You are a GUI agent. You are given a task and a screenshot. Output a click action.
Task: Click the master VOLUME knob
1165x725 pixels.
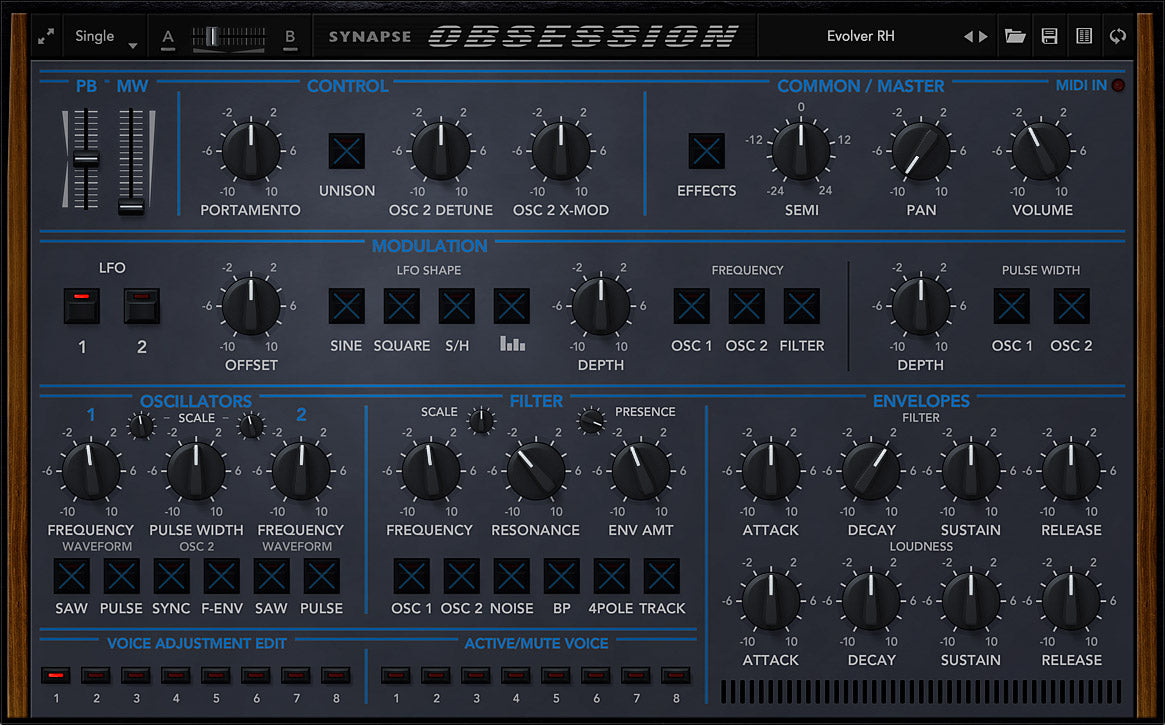[1042, 151]
